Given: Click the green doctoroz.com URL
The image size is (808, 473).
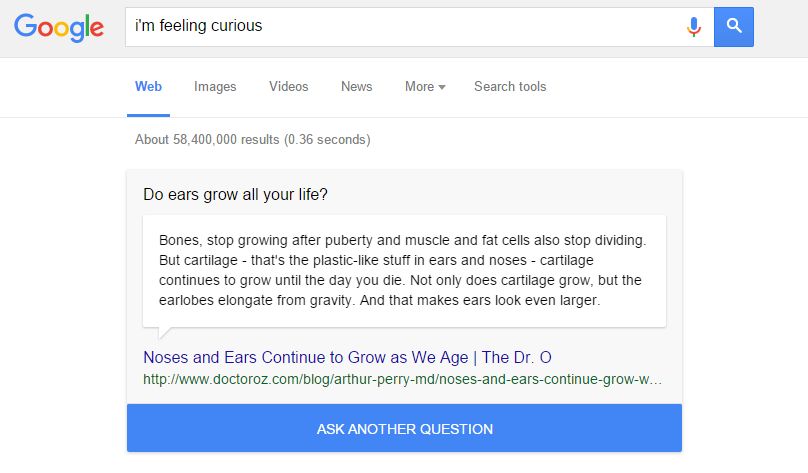Looking at the screenshot, I should point(402,379).
